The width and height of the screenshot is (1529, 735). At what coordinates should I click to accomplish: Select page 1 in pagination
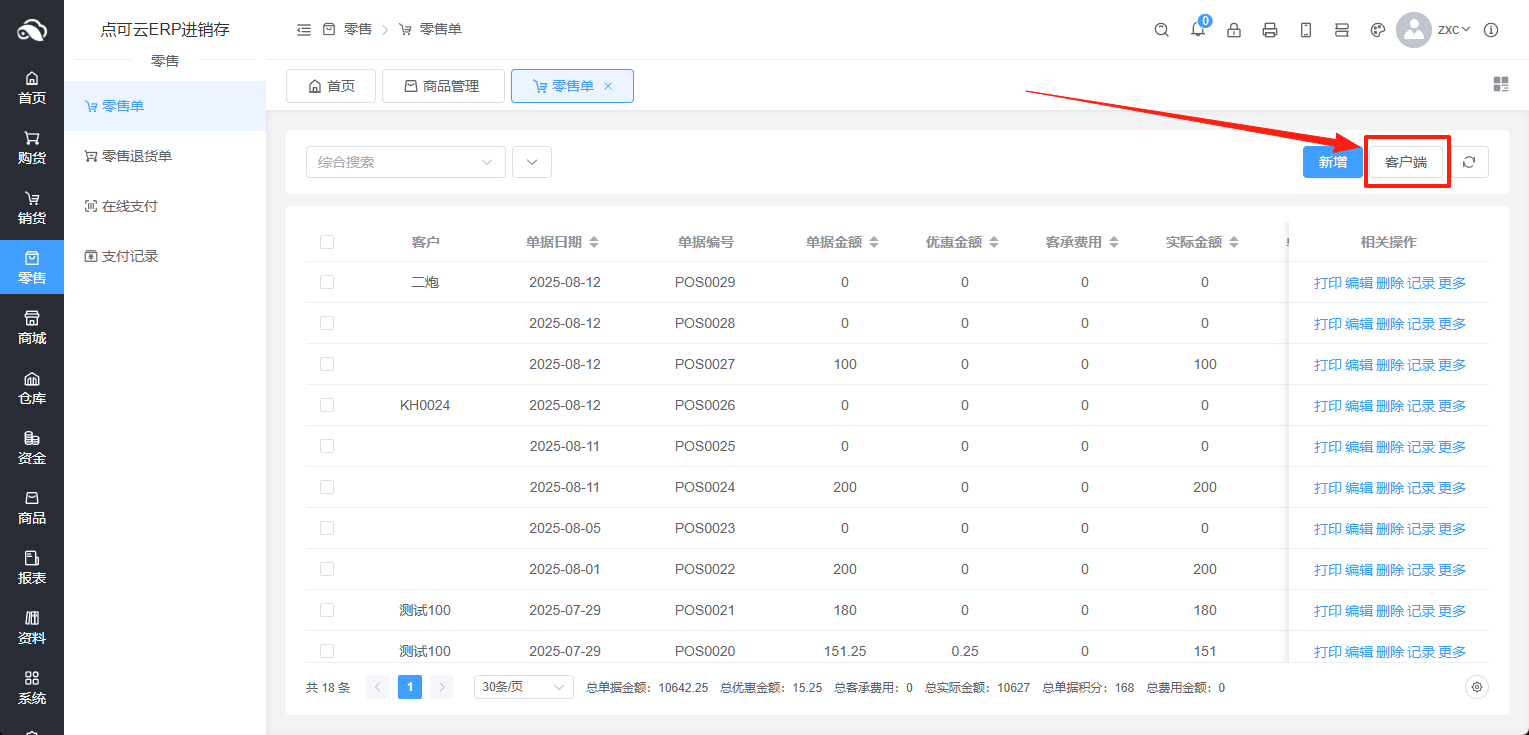tap(410, 687)
